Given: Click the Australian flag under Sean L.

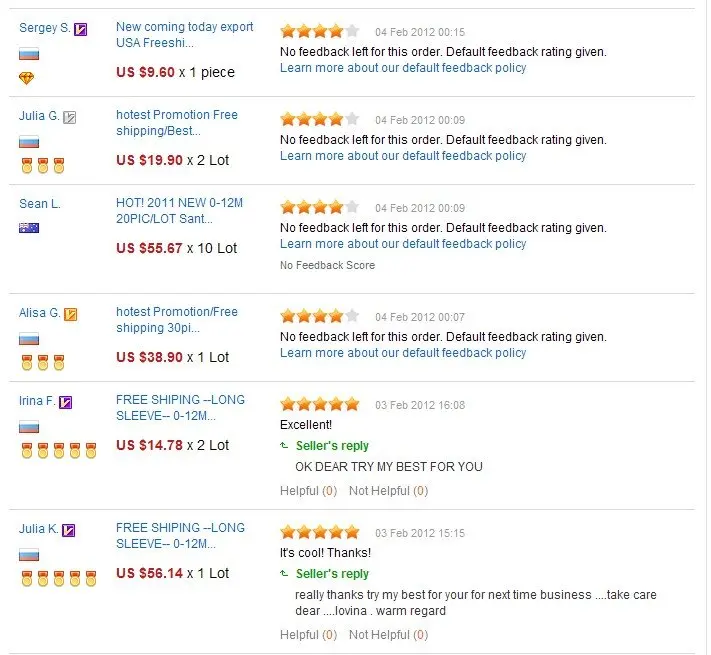Looking at the screenshot, I should pos(29,228).
